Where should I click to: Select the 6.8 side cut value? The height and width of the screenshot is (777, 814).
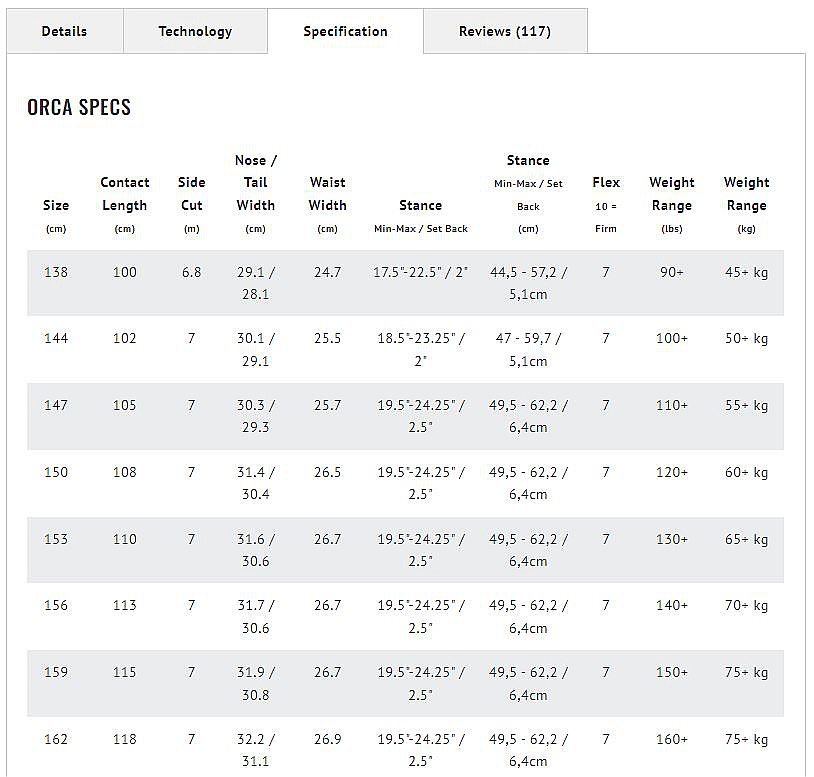pos(191,272)
